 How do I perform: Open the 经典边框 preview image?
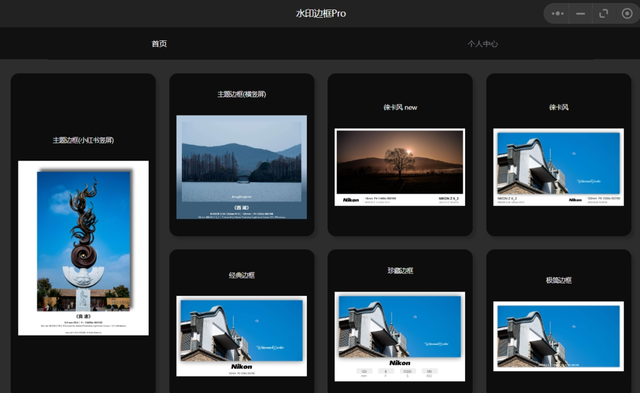click(x=242, y=336)
